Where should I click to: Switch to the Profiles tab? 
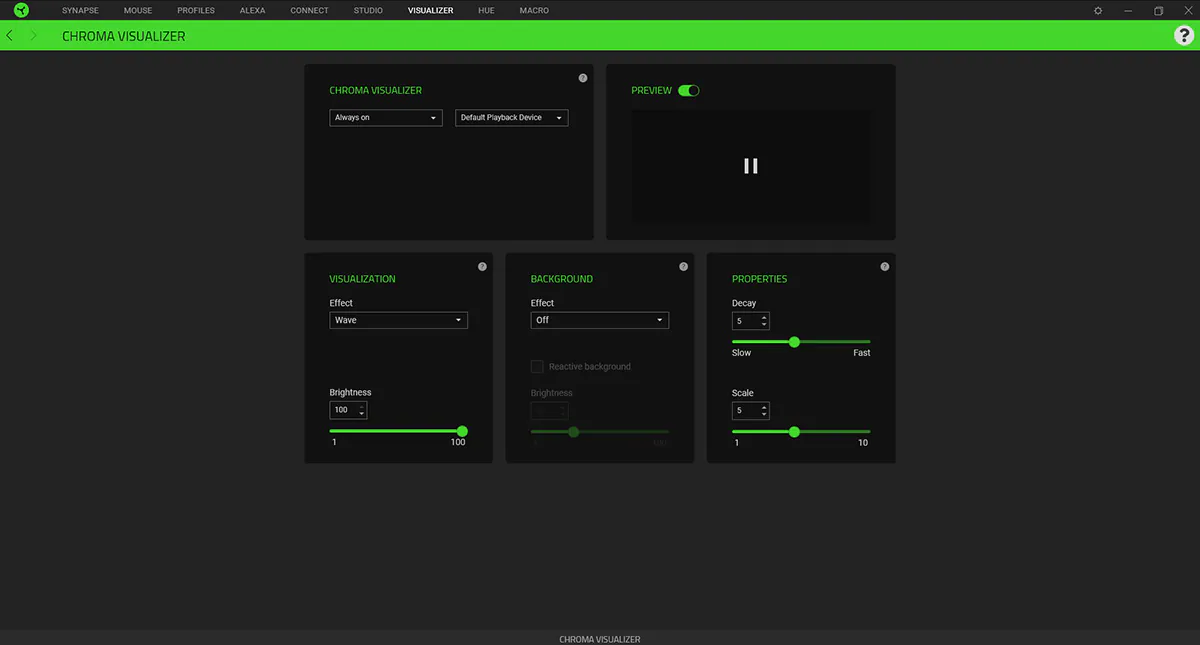pos(196,10)
